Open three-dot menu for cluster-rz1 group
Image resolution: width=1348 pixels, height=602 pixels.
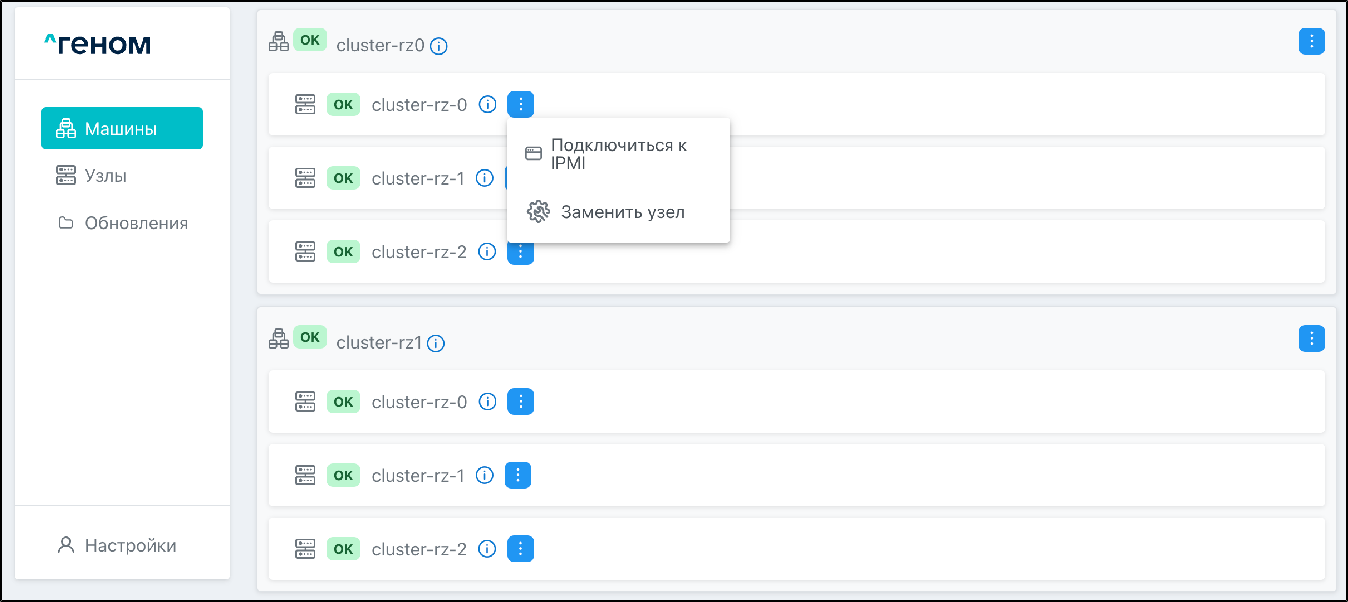pyautogui.click(x=1311, y=338)
